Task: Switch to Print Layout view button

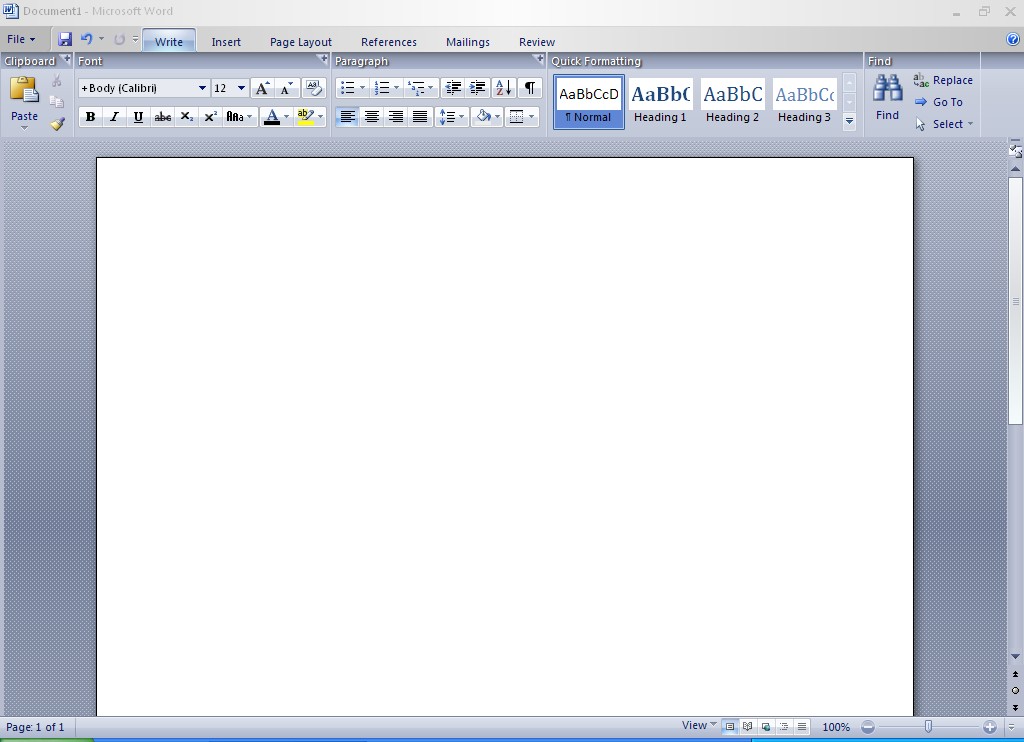Action: pos(730,726)
